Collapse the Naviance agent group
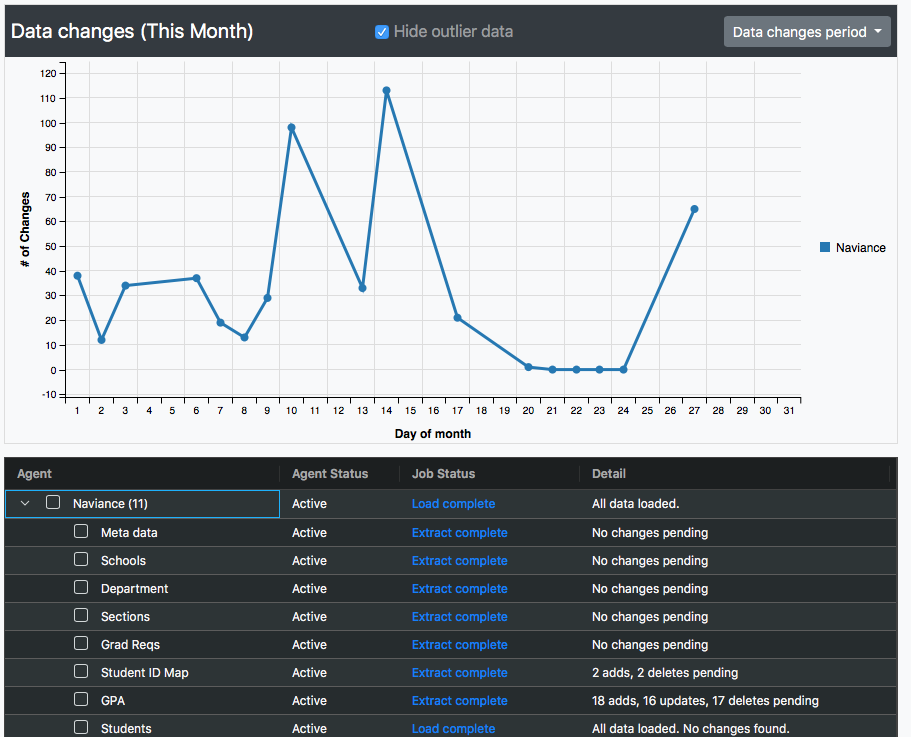911x737 pixels. [26, 504]
